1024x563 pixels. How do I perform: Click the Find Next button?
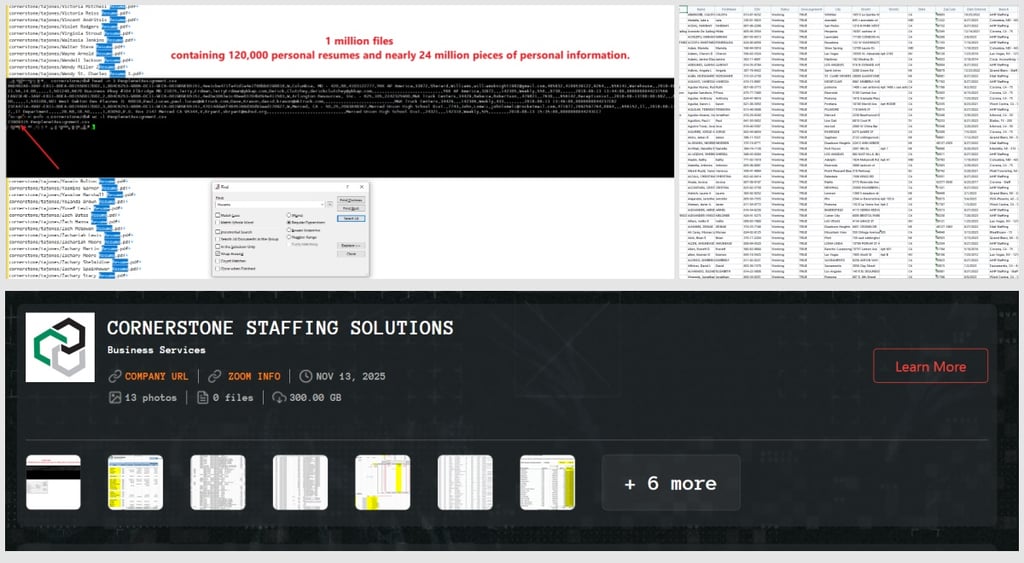351,208
